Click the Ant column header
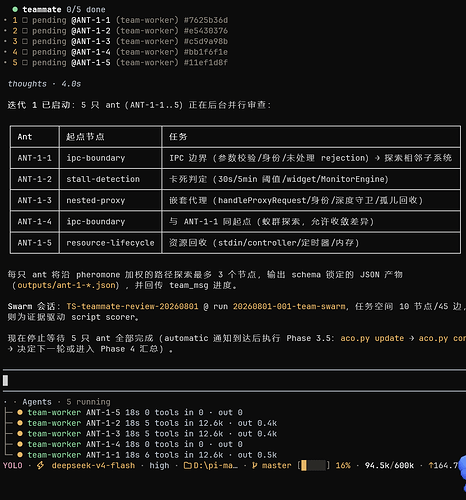Screen dimensions: 466x500 coord(35,137)
